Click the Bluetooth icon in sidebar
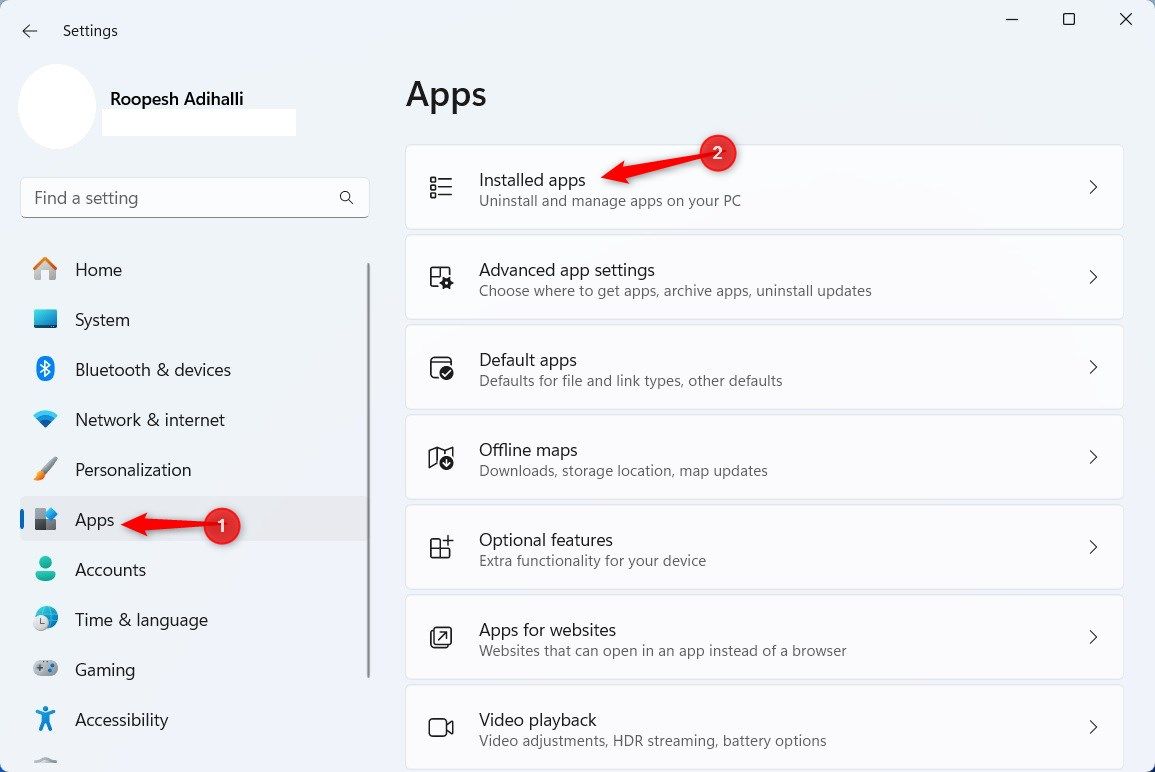This screenshot has width=1155, height=772. click(x=46, y=369)
